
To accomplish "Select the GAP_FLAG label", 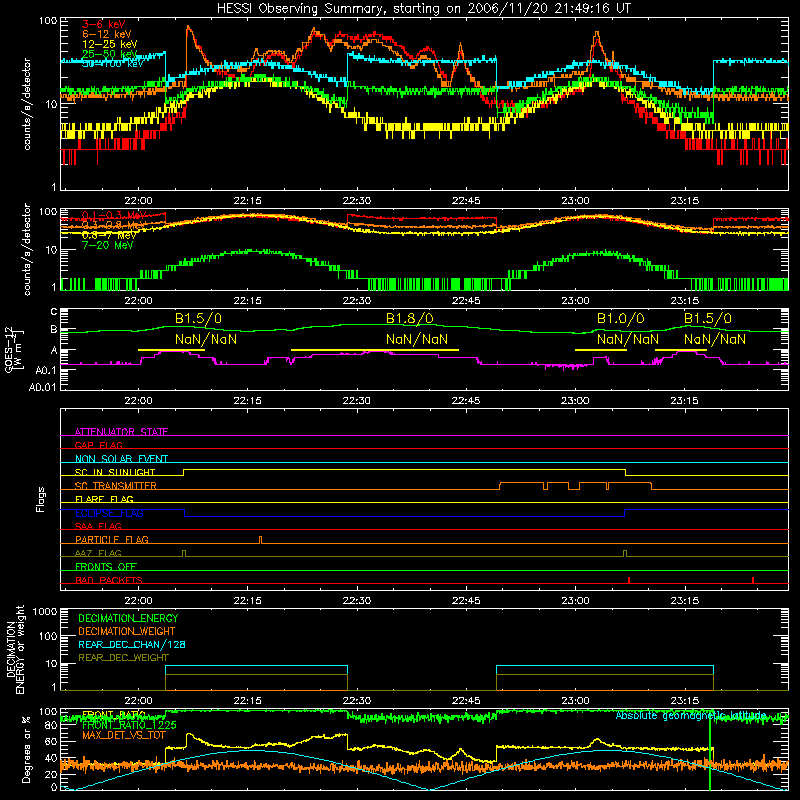I will (98, 445).
